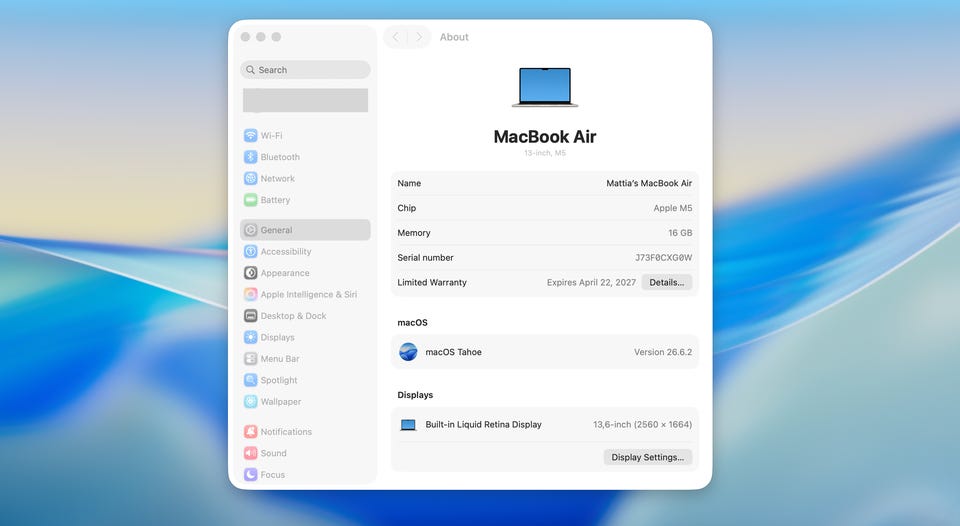Image resolution: width=960 pixels, height=526 pixels.
Task: Select the Battery icon in sidebar
Action: 250,200
